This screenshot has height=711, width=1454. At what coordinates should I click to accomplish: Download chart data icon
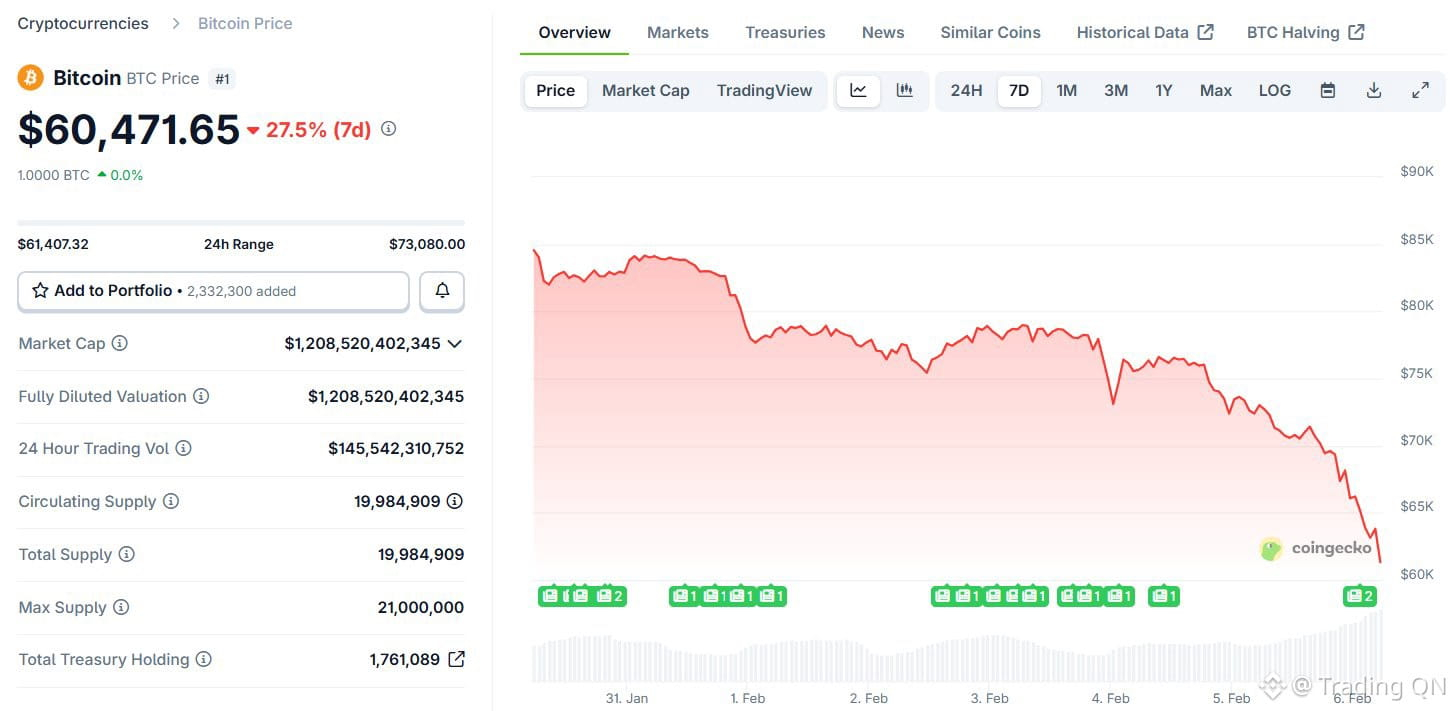coord(1374,90)
